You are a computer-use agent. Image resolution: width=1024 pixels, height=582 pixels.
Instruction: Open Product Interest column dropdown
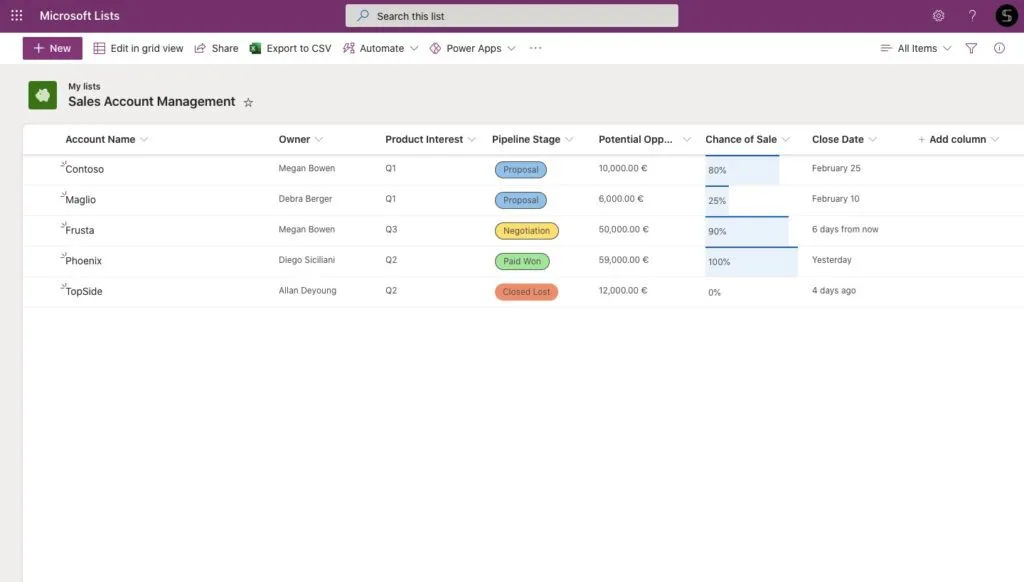point(472,140)
